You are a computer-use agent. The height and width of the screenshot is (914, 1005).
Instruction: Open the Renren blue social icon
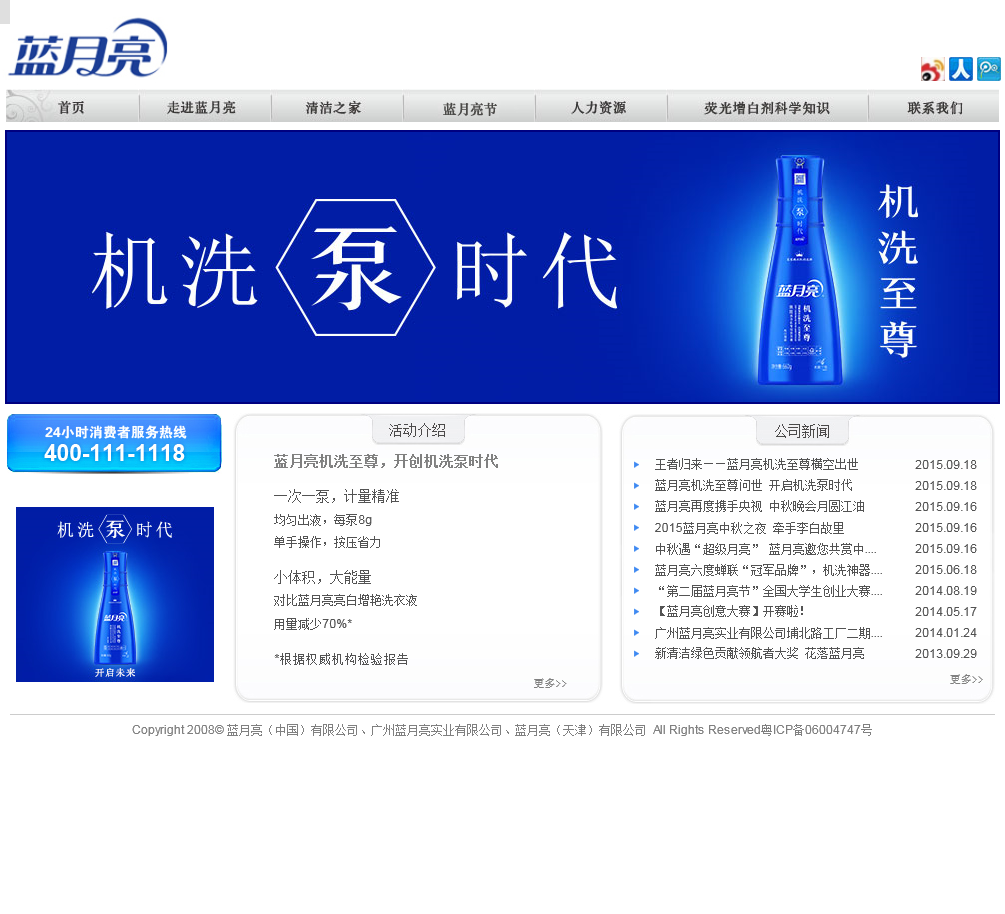click(x=961, y=69)
